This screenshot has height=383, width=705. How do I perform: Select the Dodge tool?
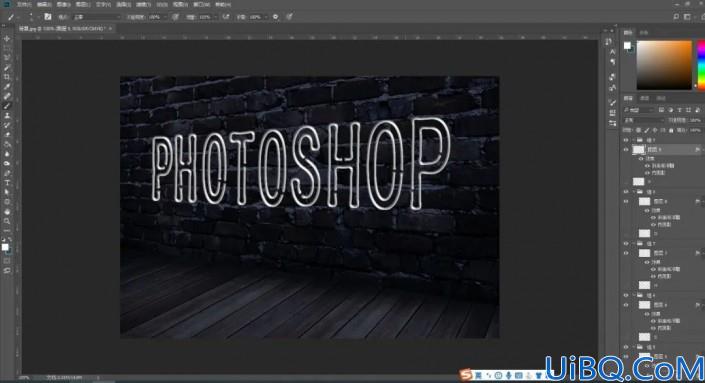point(7,163)
